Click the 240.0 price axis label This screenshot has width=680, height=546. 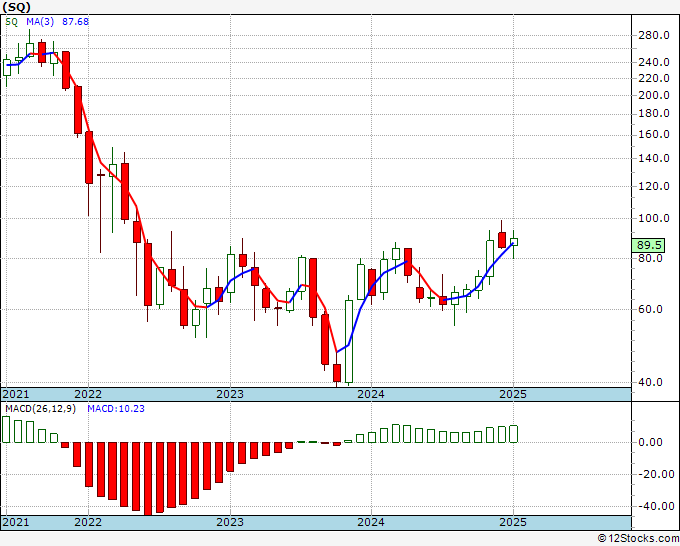tap(654, 62)
